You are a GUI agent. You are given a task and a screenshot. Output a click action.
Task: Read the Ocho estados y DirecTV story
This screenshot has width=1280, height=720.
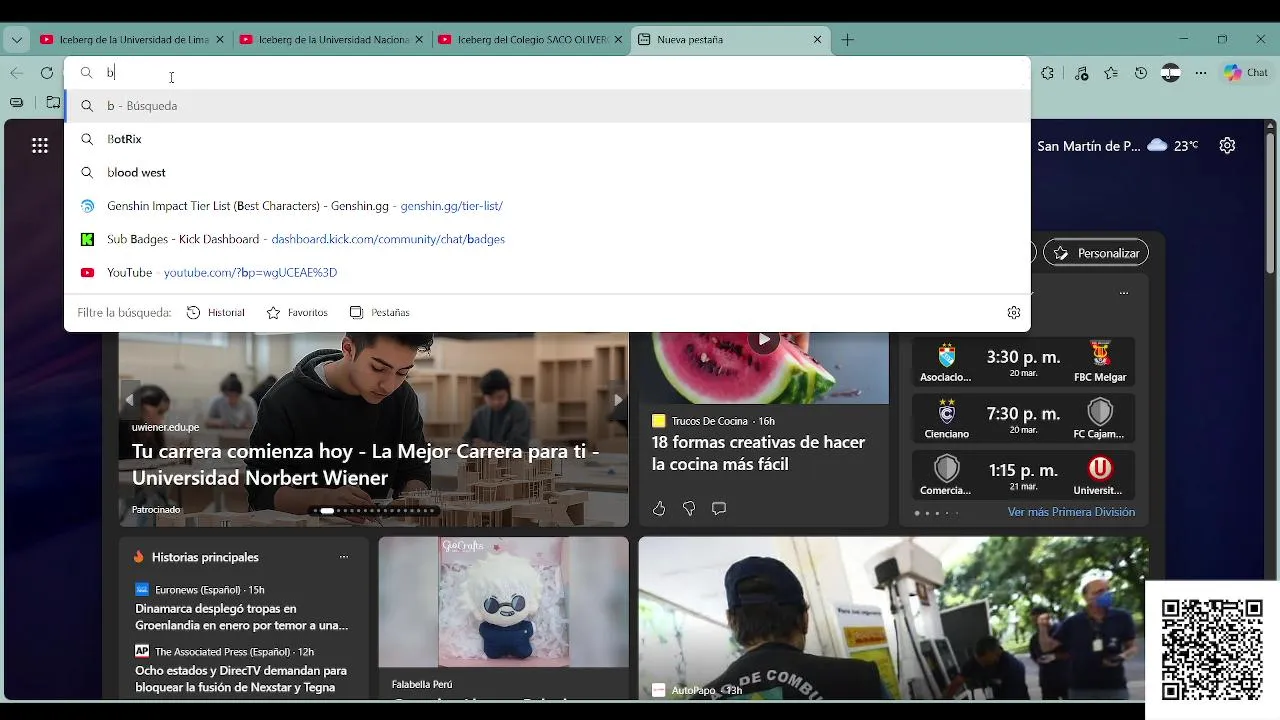[x=242, y=679]
